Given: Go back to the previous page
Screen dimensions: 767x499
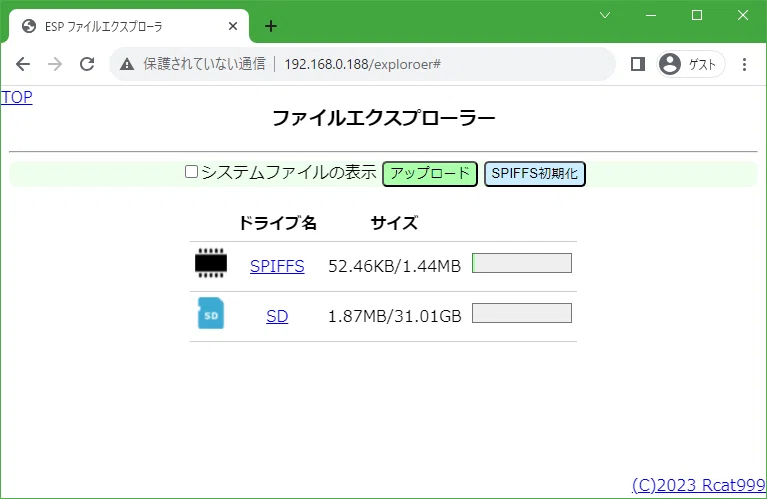Looking at the screenshot, I should point(23,64).
